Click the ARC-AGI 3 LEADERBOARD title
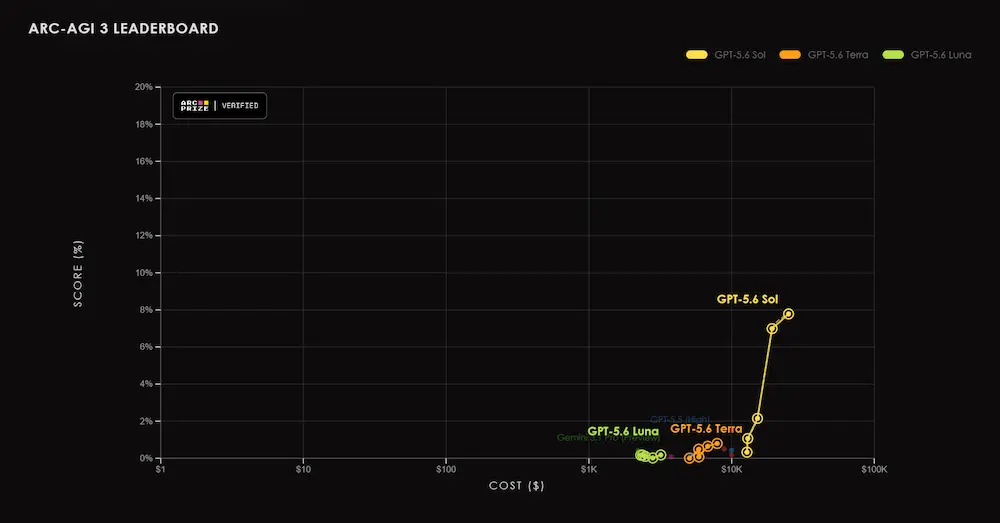The image size is (1000, 523). (123, 29)
